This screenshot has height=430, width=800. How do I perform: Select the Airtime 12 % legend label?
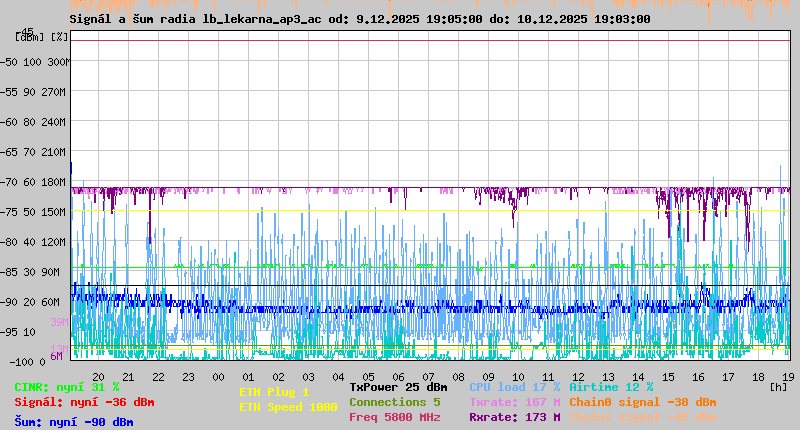point(611,387)
